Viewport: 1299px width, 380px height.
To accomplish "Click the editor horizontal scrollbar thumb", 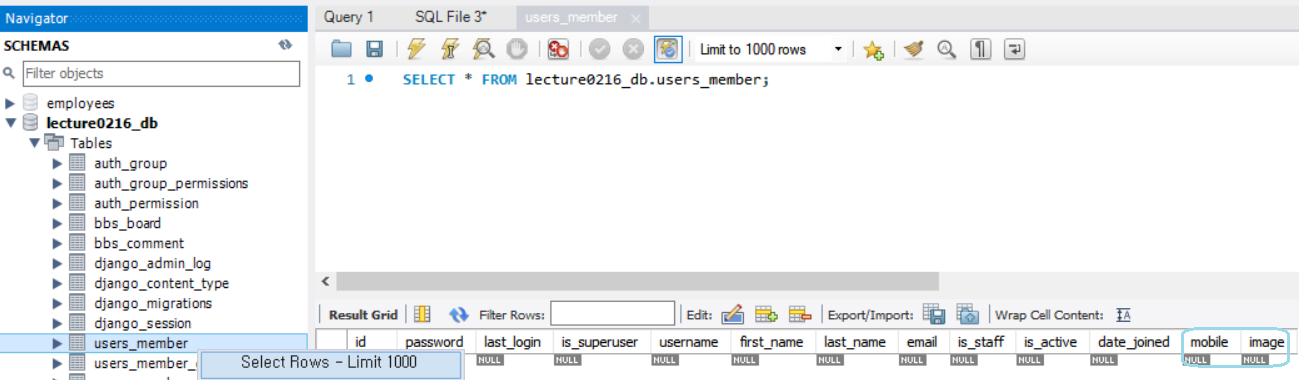I will pyautogui.click(x=638, y=282).
